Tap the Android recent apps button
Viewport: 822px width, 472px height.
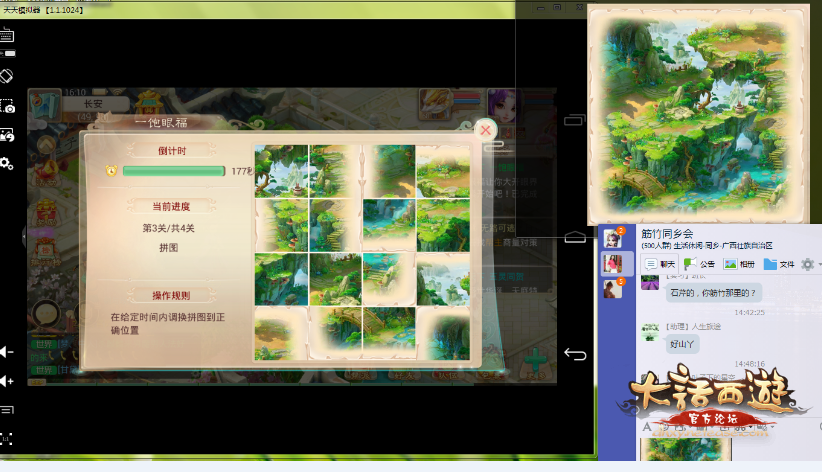tap(575, 120)
